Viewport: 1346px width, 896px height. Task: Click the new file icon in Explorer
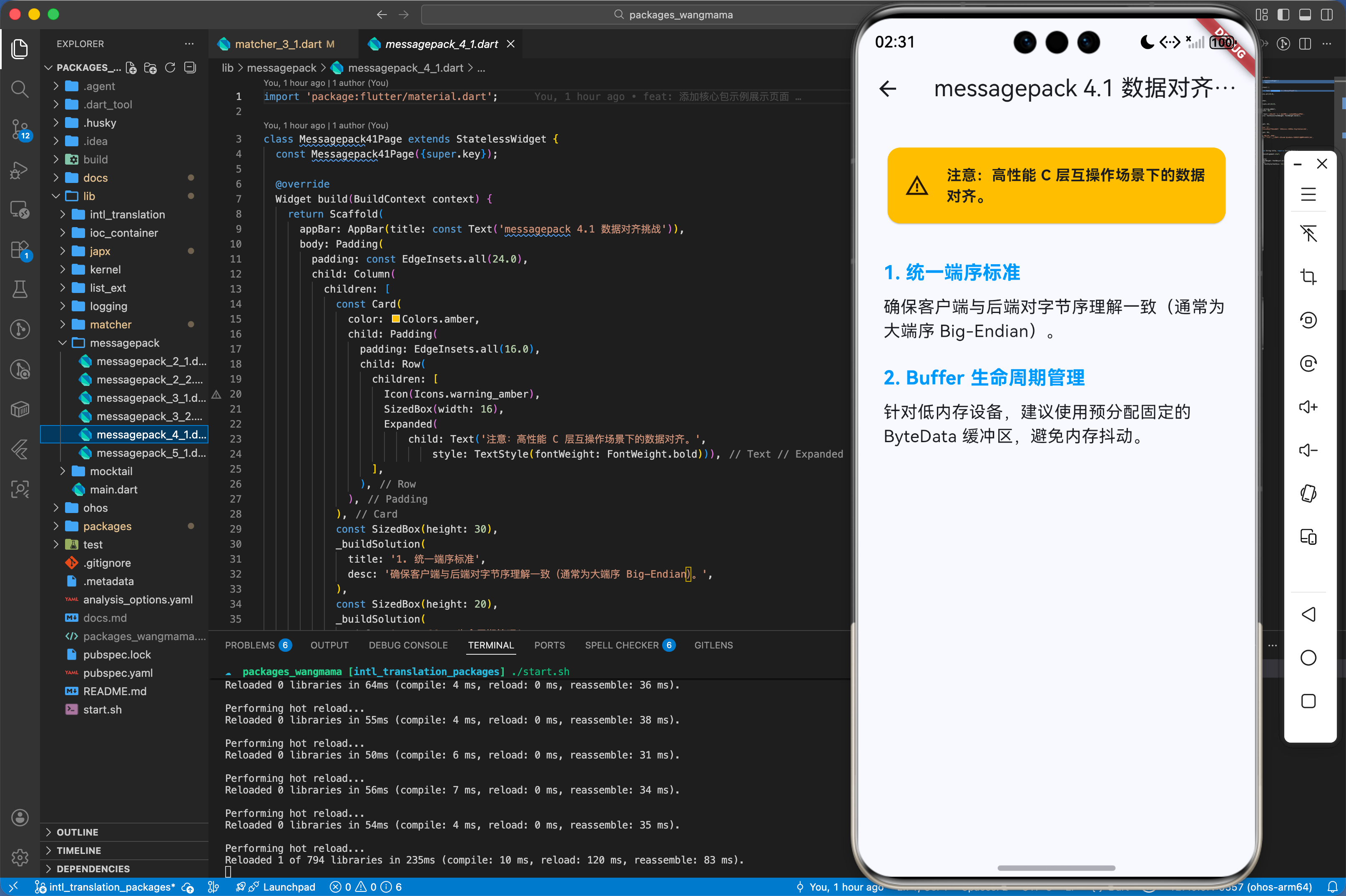click(x=131, y=68)
